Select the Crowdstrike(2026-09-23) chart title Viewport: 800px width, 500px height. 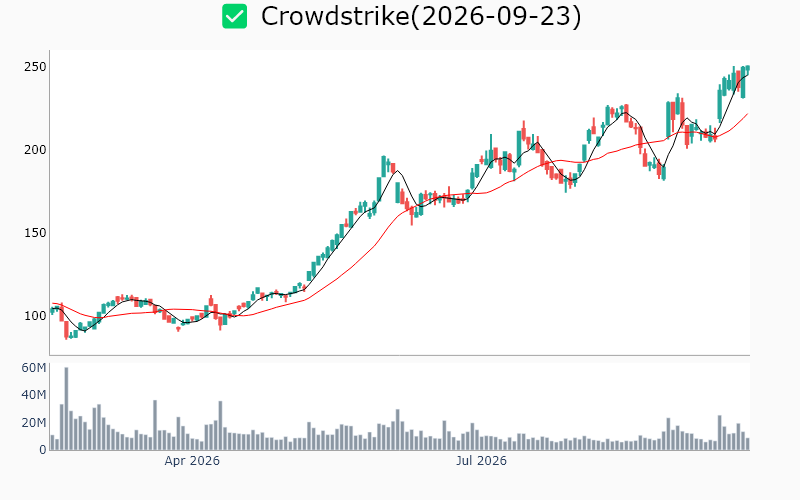(421, 16)
